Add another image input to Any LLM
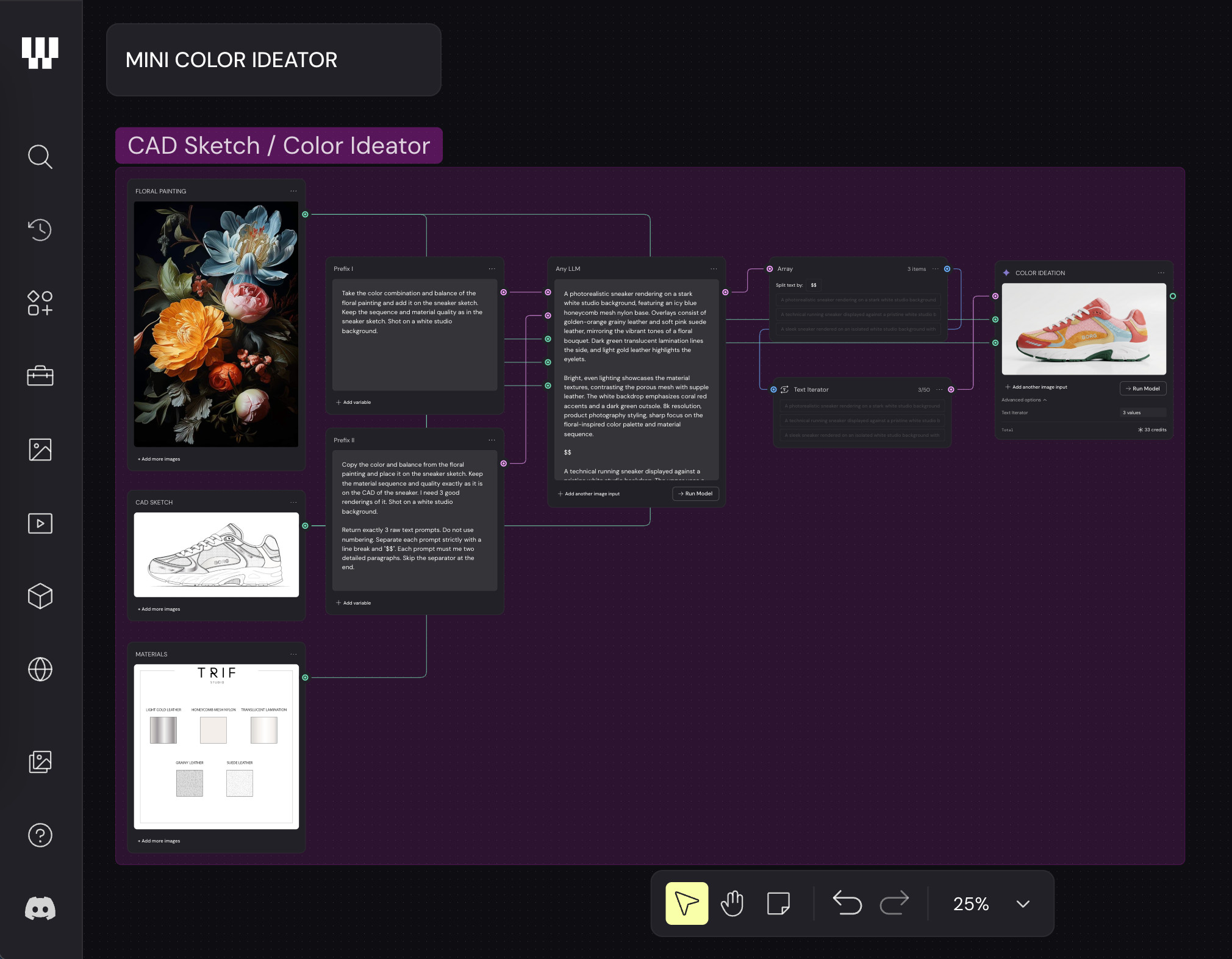The height and width of the screenshot is (959, 1232). [589, 494]
